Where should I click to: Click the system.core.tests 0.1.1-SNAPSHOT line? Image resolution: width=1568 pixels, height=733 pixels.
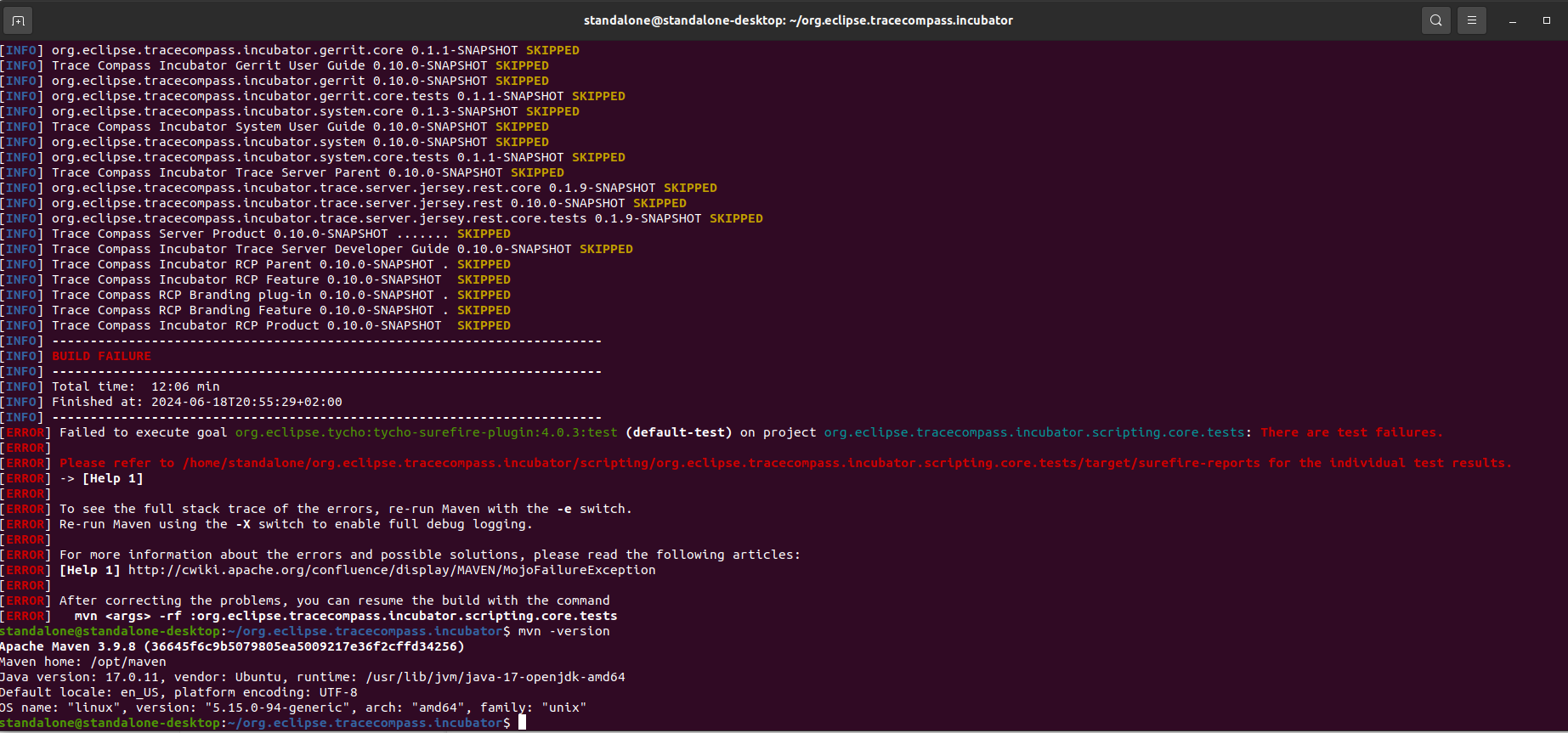coord(313,157)
